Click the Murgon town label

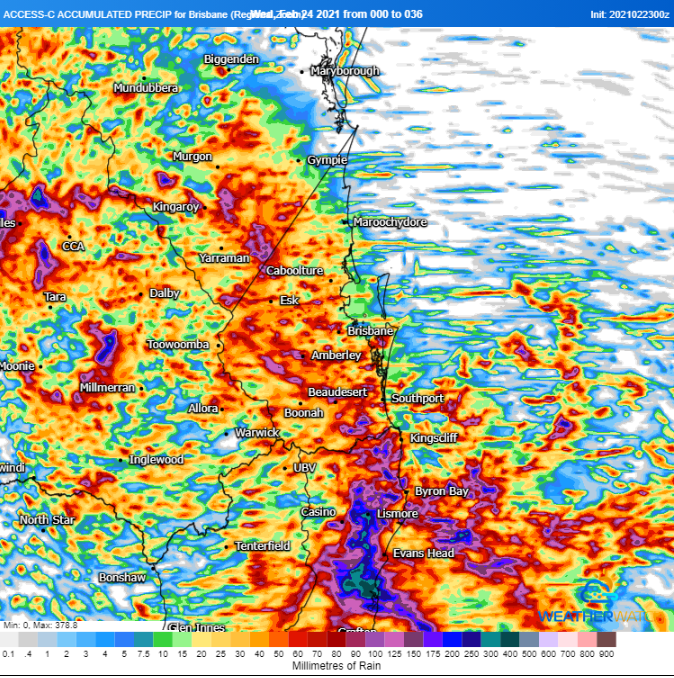pos(192,157)
